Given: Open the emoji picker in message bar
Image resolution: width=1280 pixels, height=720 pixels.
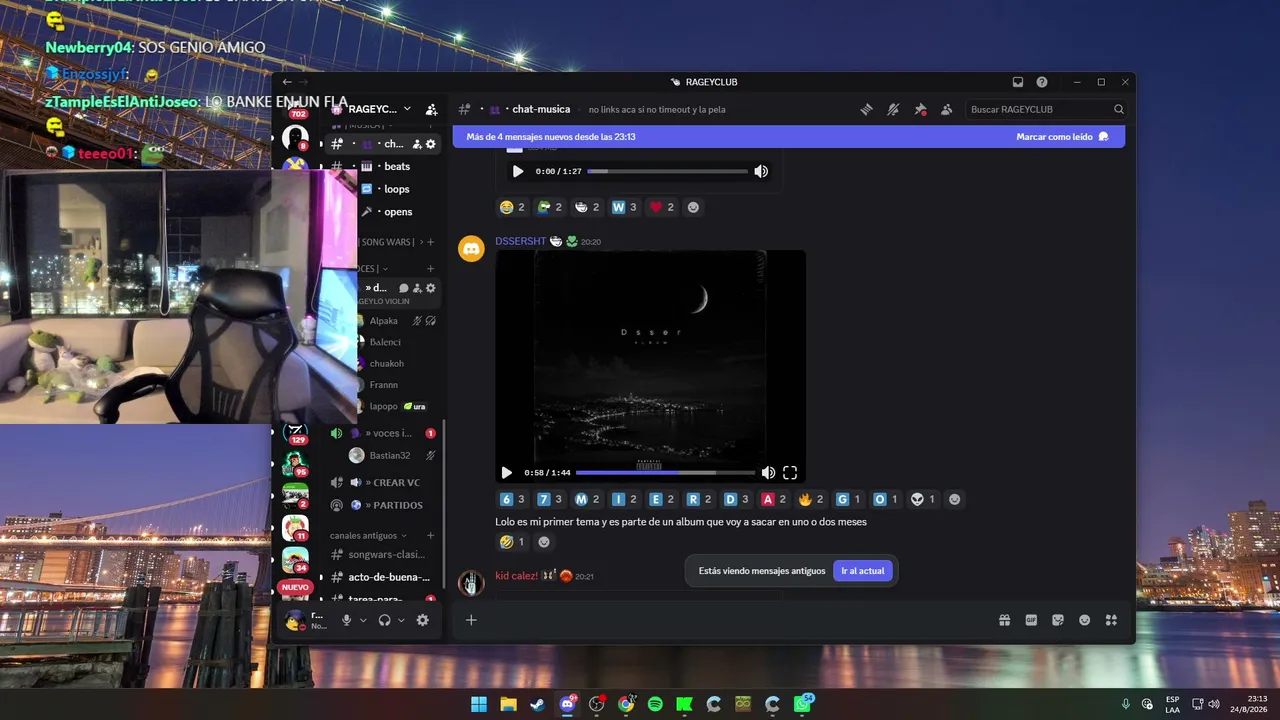Looking at the screenshot, I should pyautogui.click(x=1084, y=620).
